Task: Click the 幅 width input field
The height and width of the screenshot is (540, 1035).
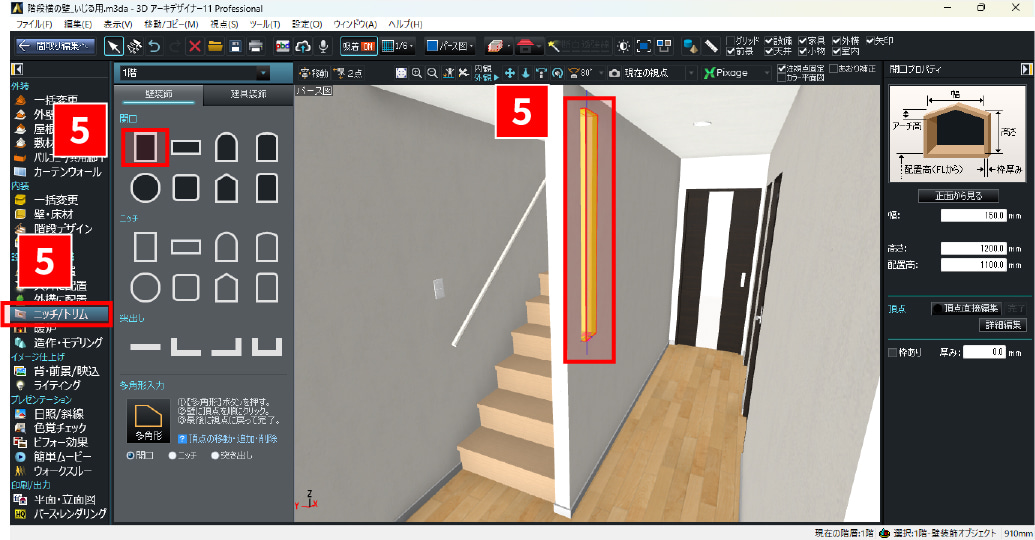Action: [x=974, y=215]
